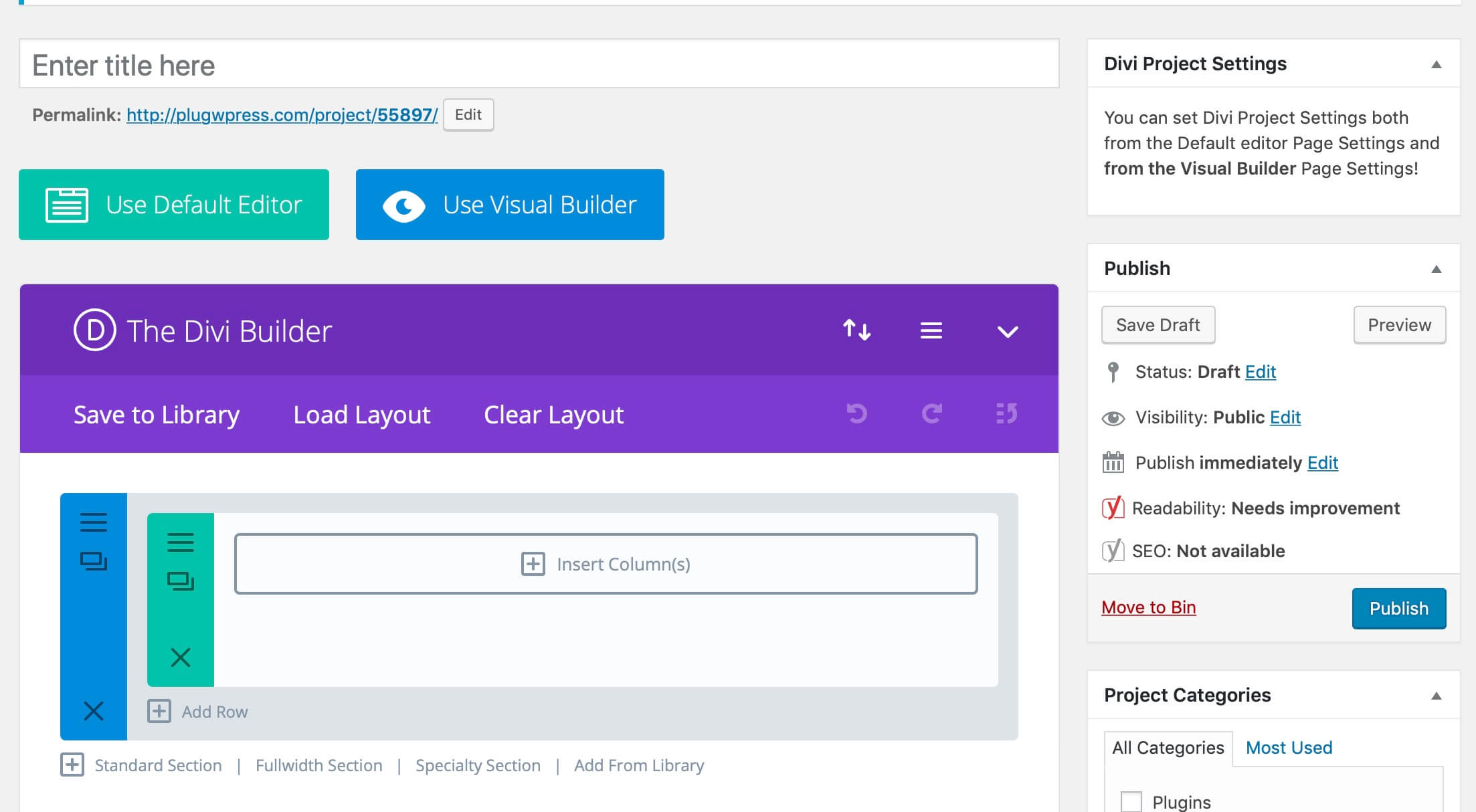1476x812 pixels.
Task: Click the undo icon in builder toolbar
Action: tap(856, 413)
